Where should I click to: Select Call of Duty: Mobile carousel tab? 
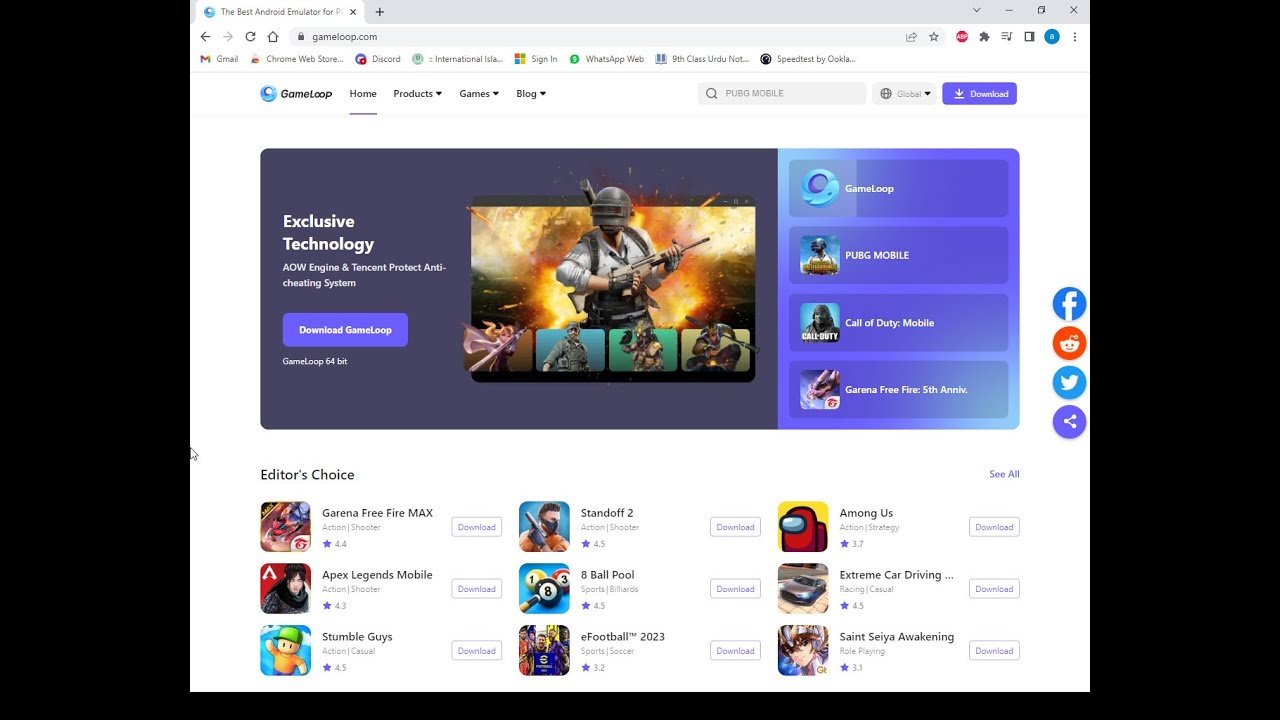(x=898, y=323)
